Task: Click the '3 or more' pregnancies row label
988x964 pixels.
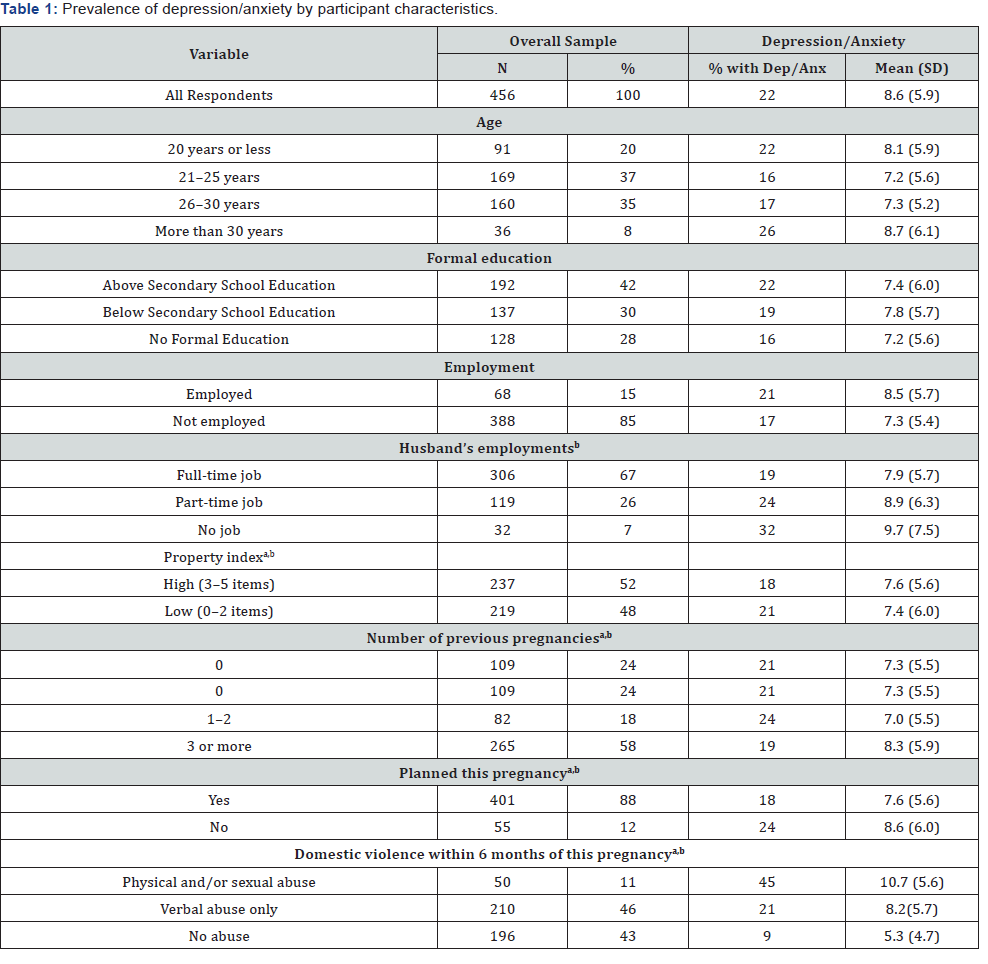Action: point(219,746)
